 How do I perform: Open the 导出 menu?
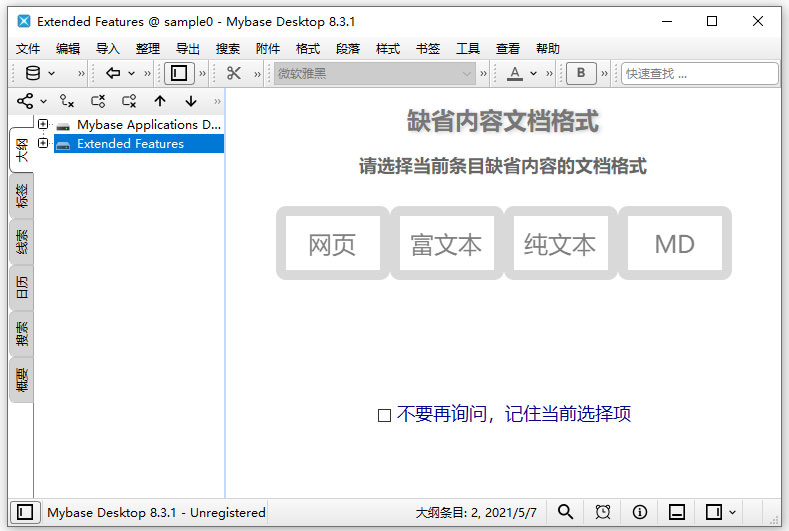click(x=188, y=49)
